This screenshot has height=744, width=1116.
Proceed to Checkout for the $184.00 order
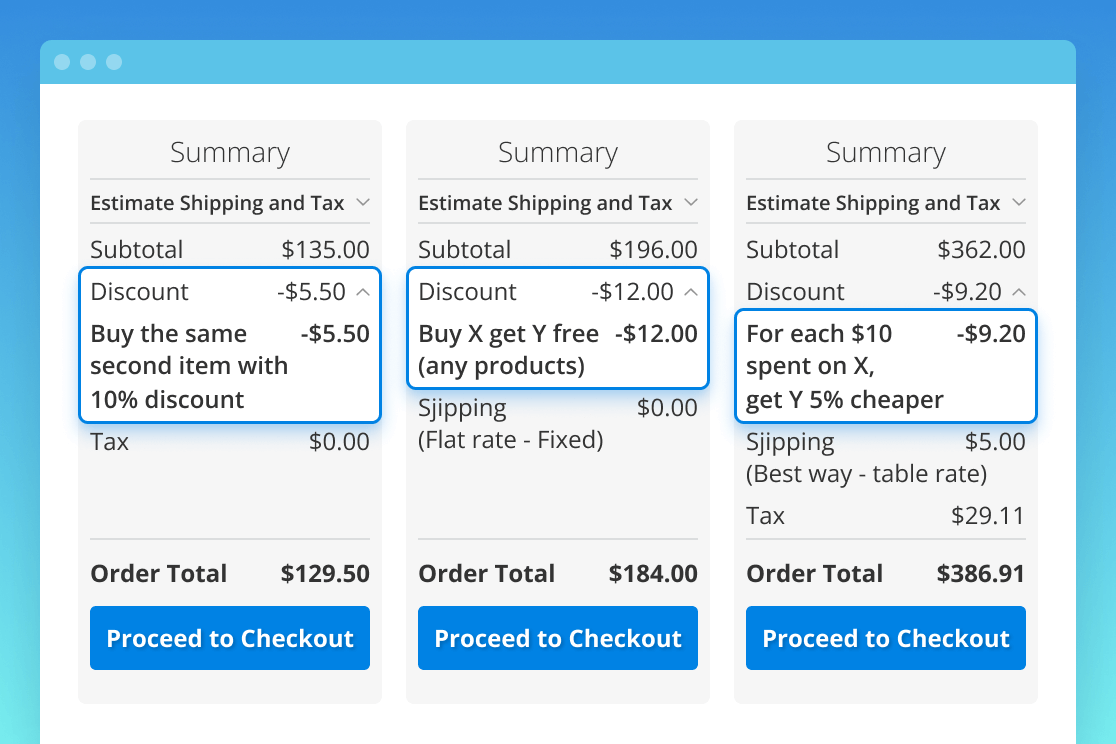(x=558, y=638)
